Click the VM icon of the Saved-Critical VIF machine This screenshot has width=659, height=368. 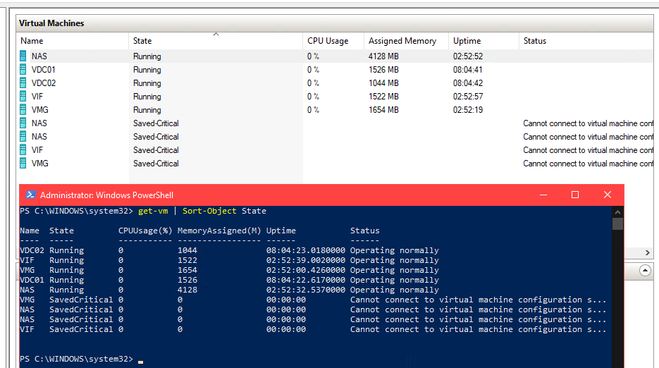click(x=23, y=150)
